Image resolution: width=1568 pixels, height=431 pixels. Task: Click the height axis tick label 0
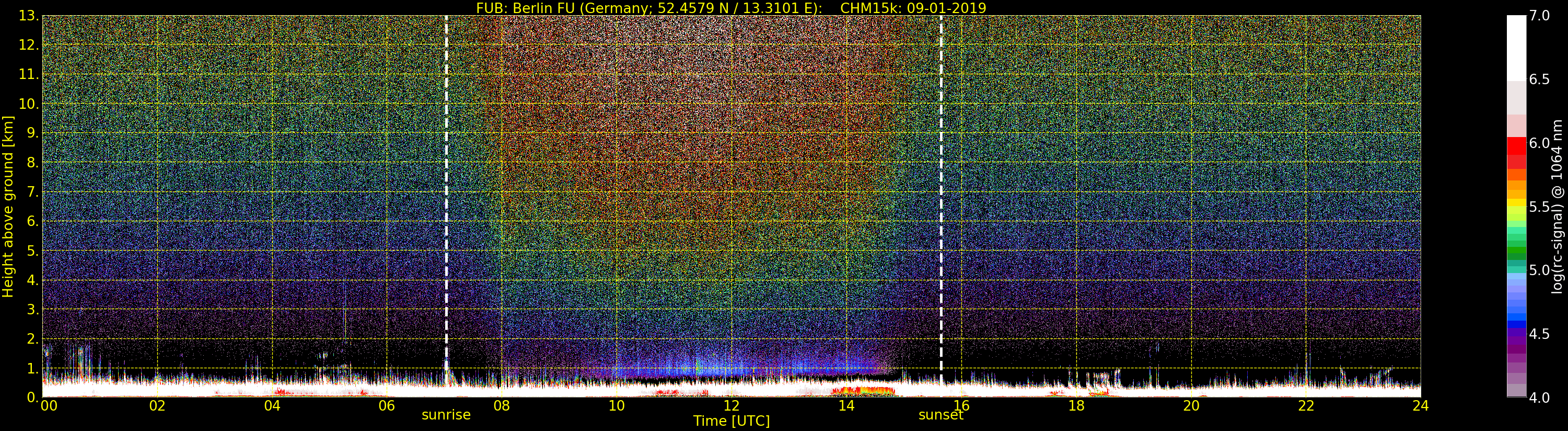[x=33, y=398]
